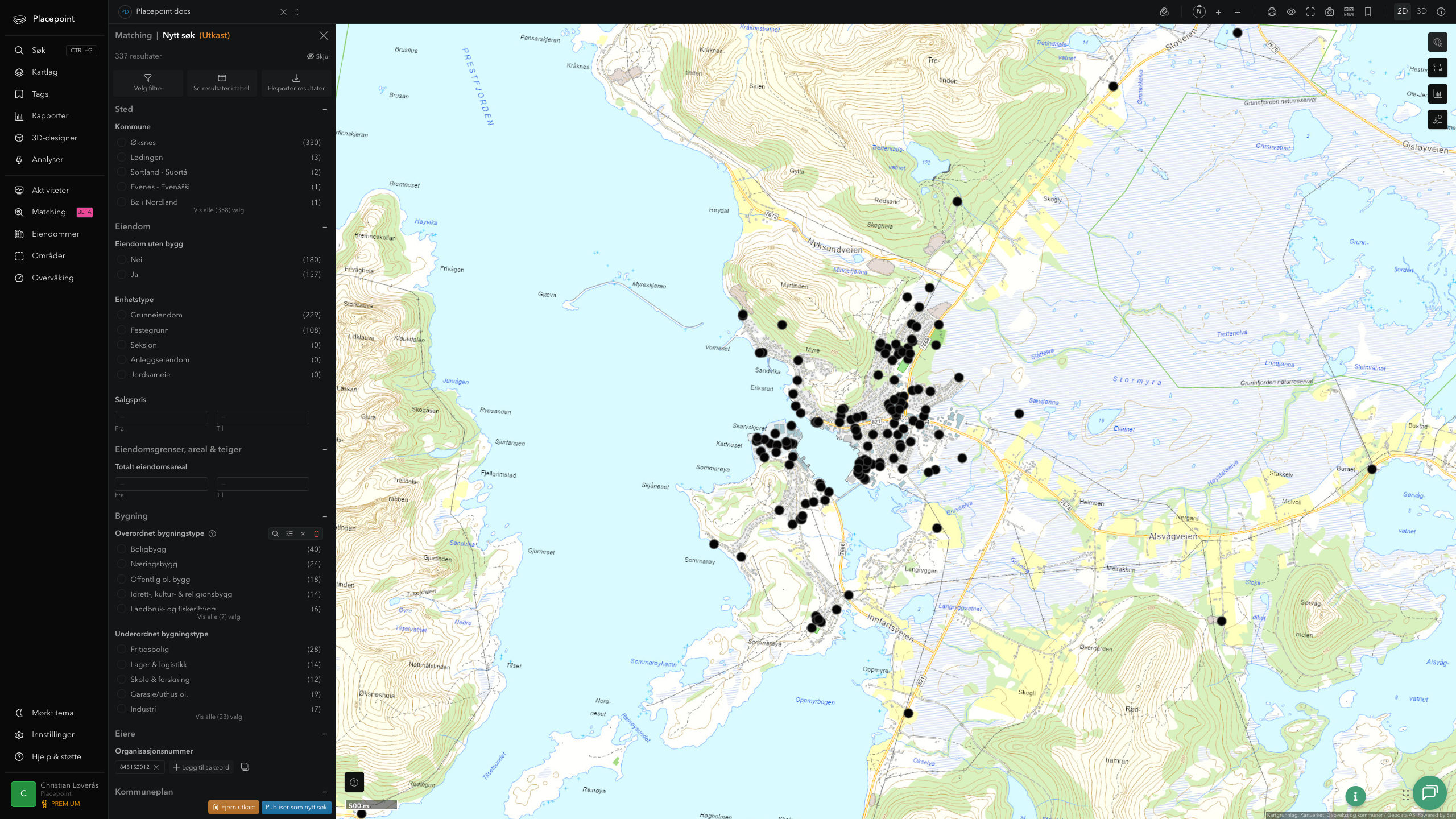Screen dimensions: 1456x819
Task: Show all 23 underordnet bygningstype options
Action: tap(219, 717)
